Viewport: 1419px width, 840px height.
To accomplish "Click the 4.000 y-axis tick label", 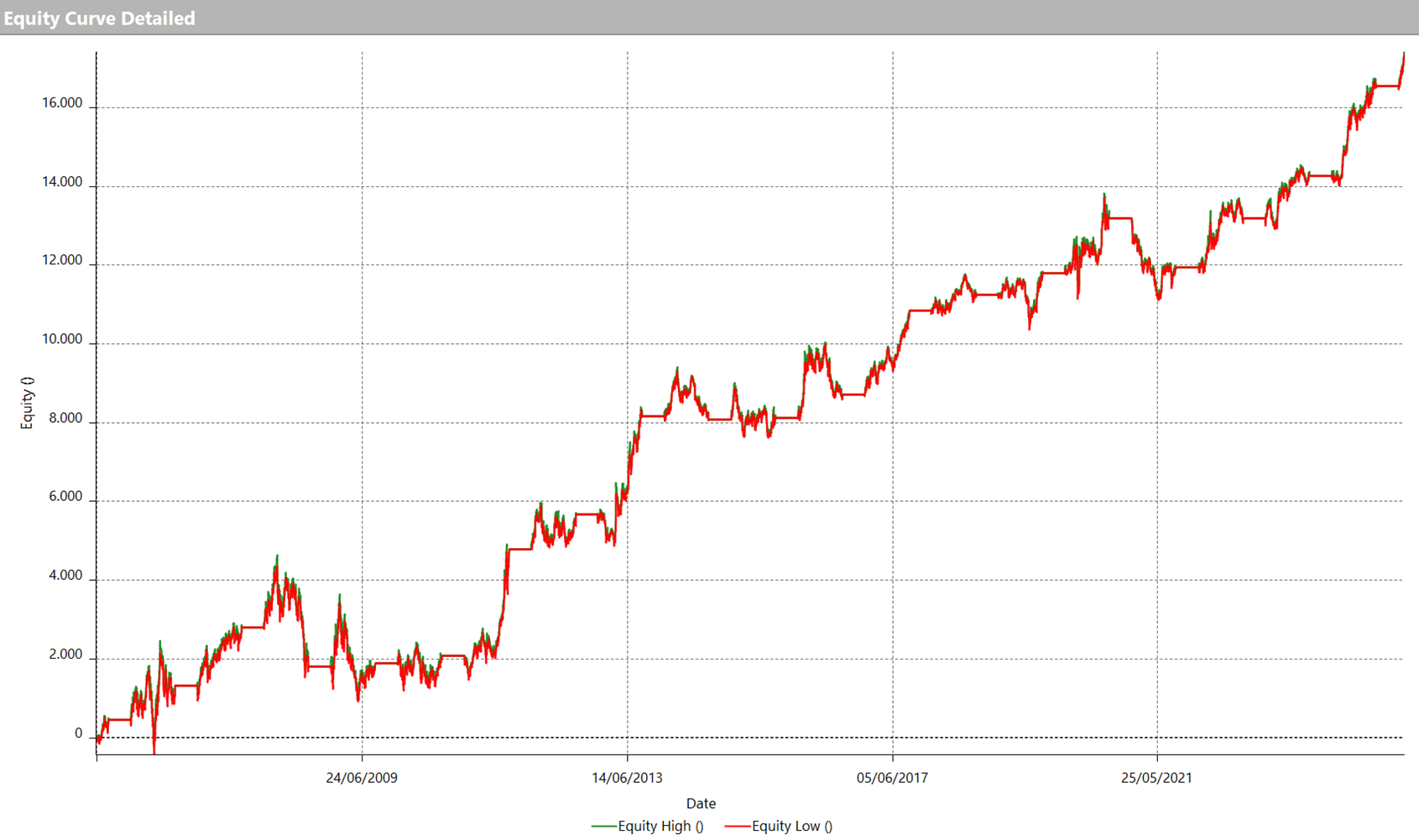I will tap(65, 576).
